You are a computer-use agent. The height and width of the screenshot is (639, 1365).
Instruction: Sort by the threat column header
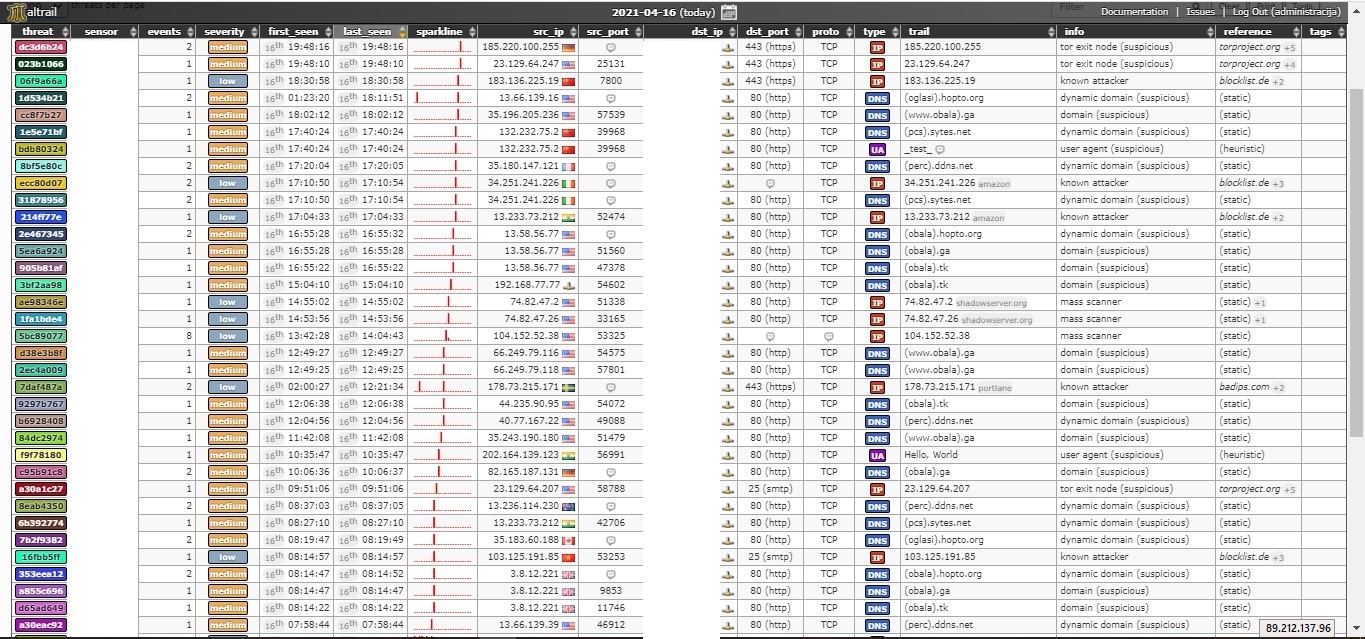pos(41,32)
